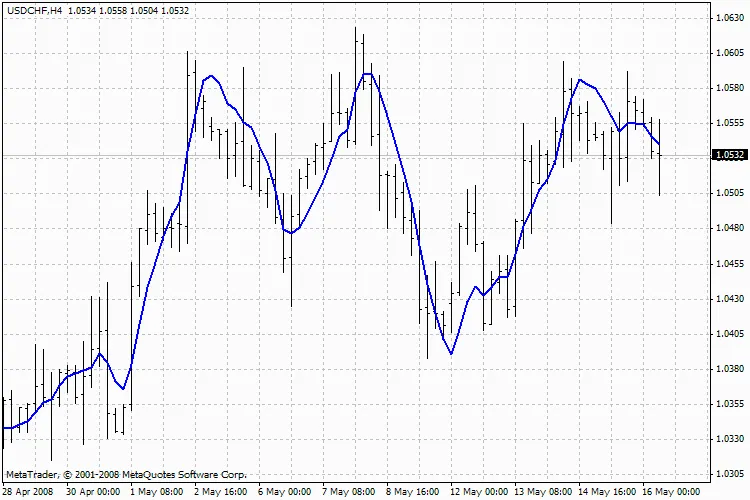
Task: Click the 12 May 00:00 date label
Action: pos(477,492)
